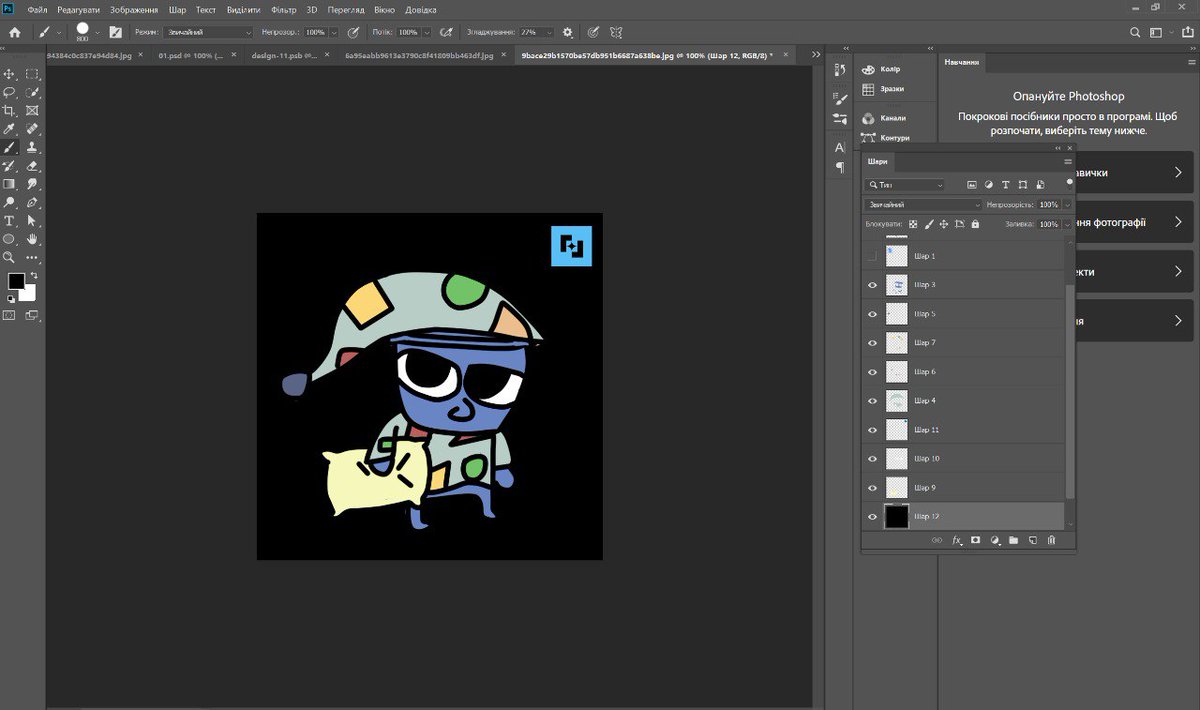Create a new group folder icon
Viewport: 1200px width, 710px height.
click(x=1013, y=540)
